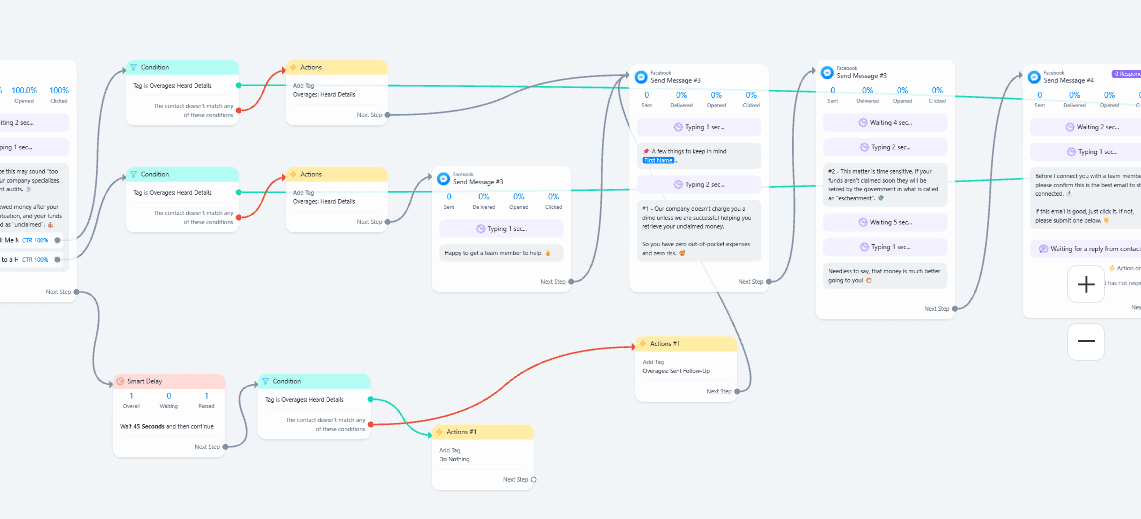Select the 'Waiting 4 sec...' delay block
The width and height of the screenshot is (1141, 519).
(x=884, y=122)
